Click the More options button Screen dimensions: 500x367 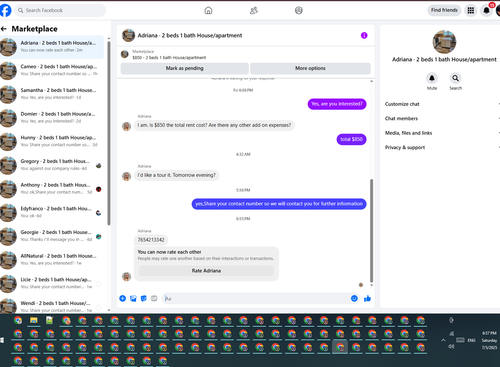310,68
